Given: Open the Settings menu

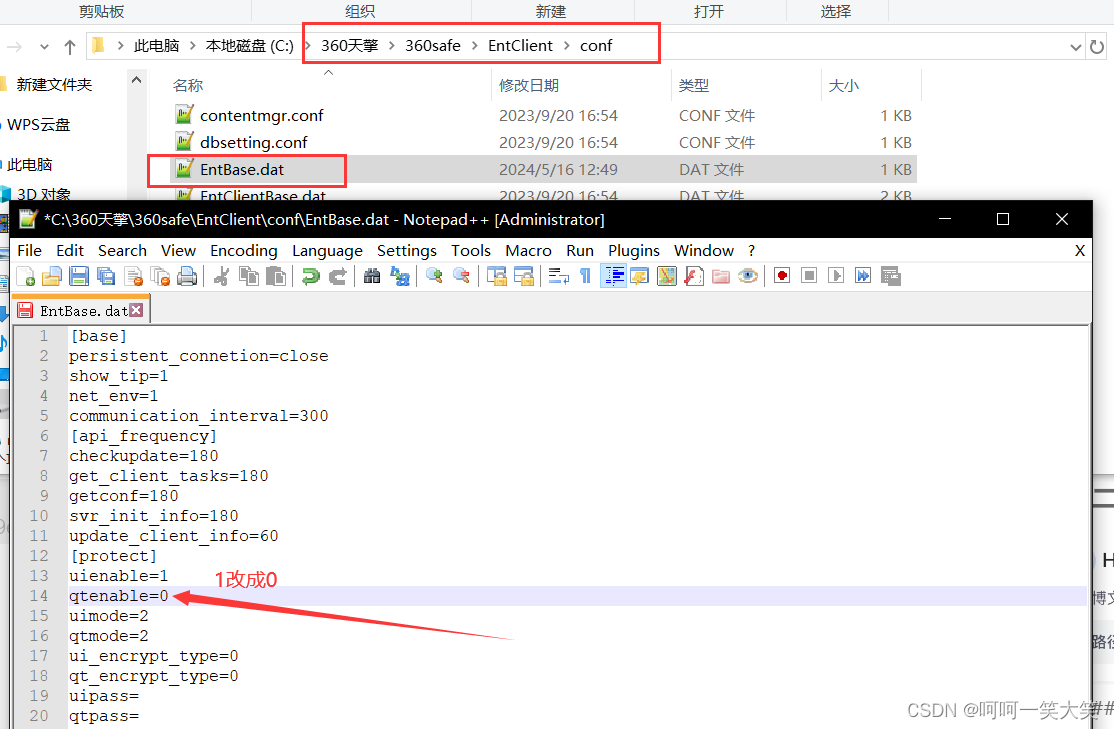Looking at the screenshot, I should point(407,251).
